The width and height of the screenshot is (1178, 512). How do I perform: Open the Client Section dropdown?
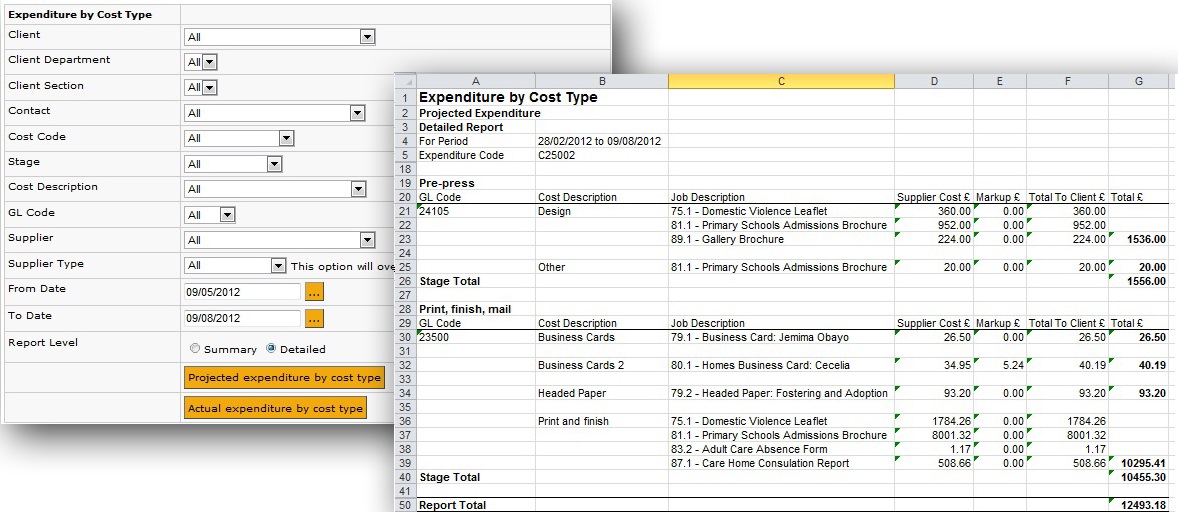pos(201,88)
